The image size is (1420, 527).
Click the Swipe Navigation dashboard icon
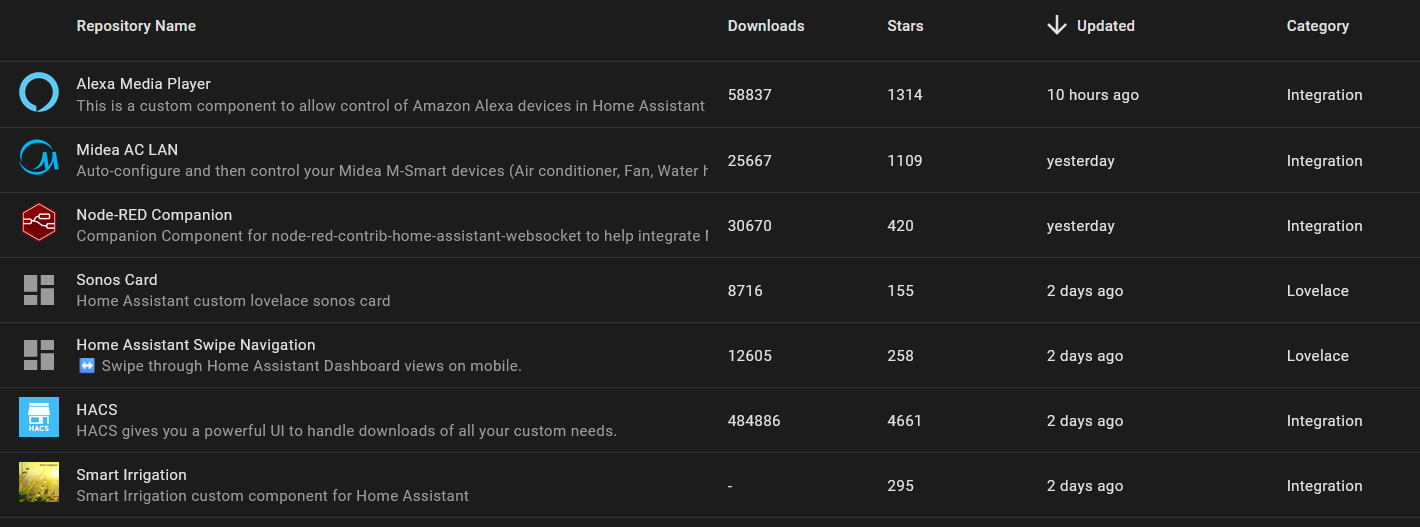point(39,355)
